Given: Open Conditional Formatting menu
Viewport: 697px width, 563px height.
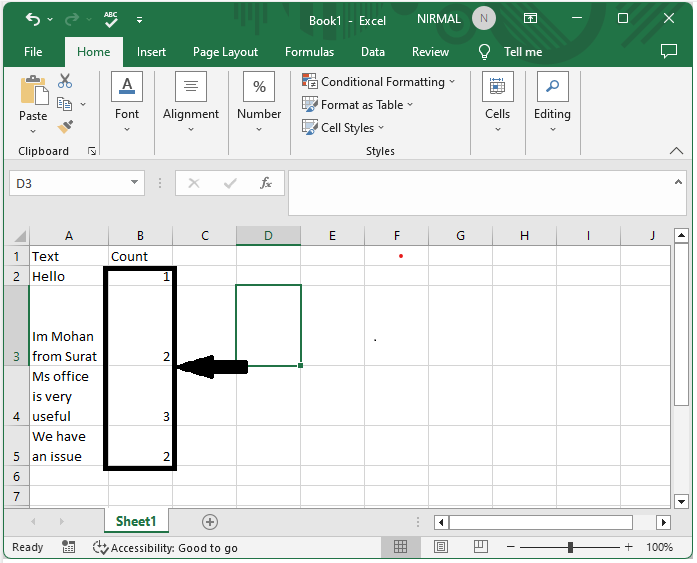Looking at the screenshot, I should pos(378,82).
